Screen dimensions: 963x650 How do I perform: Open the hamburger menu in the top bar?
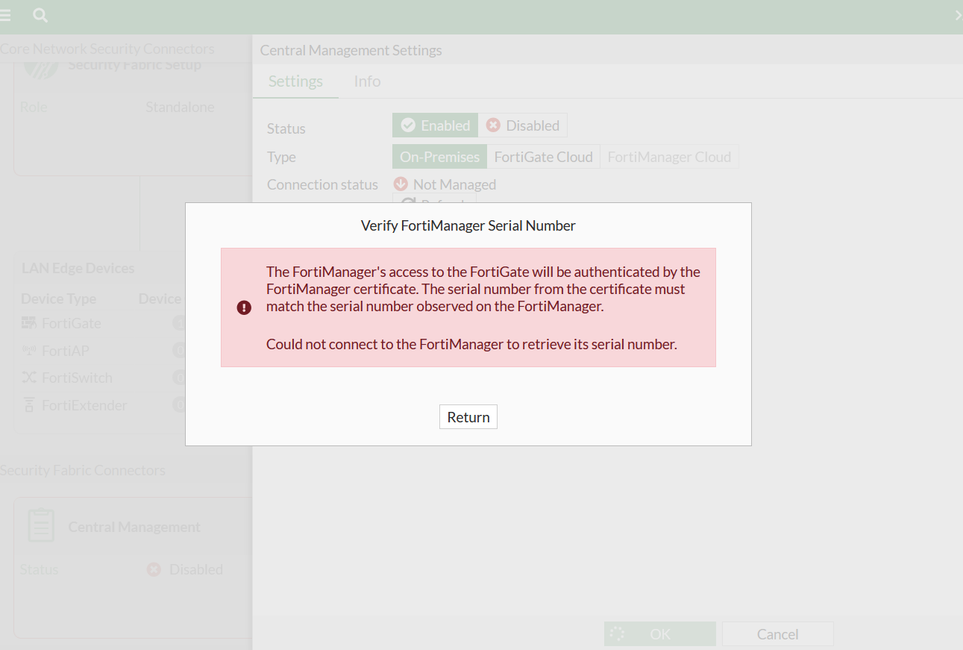(x=5, y=15)
